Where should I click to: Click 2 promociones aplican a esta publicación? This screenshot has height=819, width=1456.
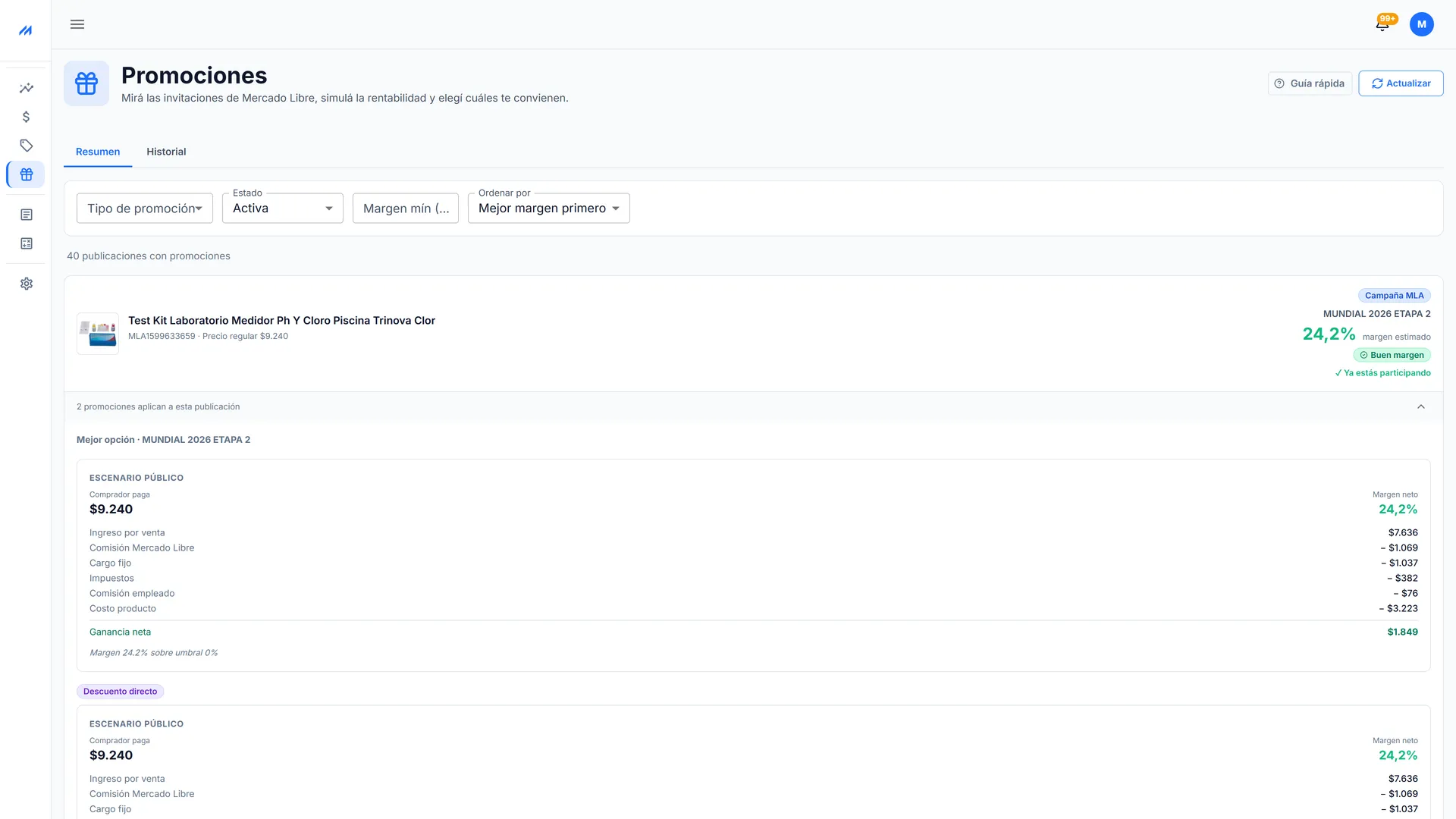click(x=158, y=407)
